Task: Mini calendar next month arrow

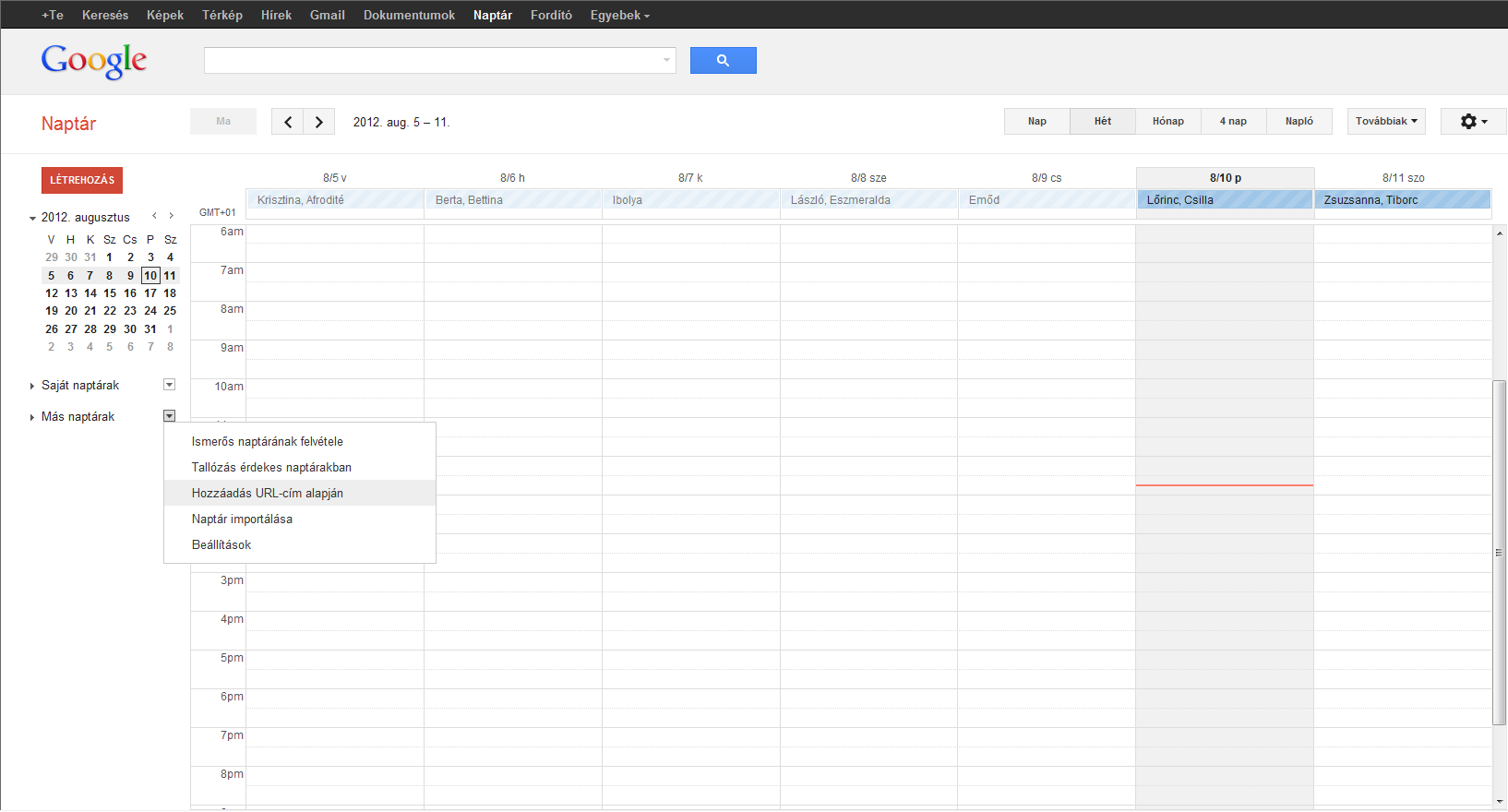Action: tap(171, 216)
